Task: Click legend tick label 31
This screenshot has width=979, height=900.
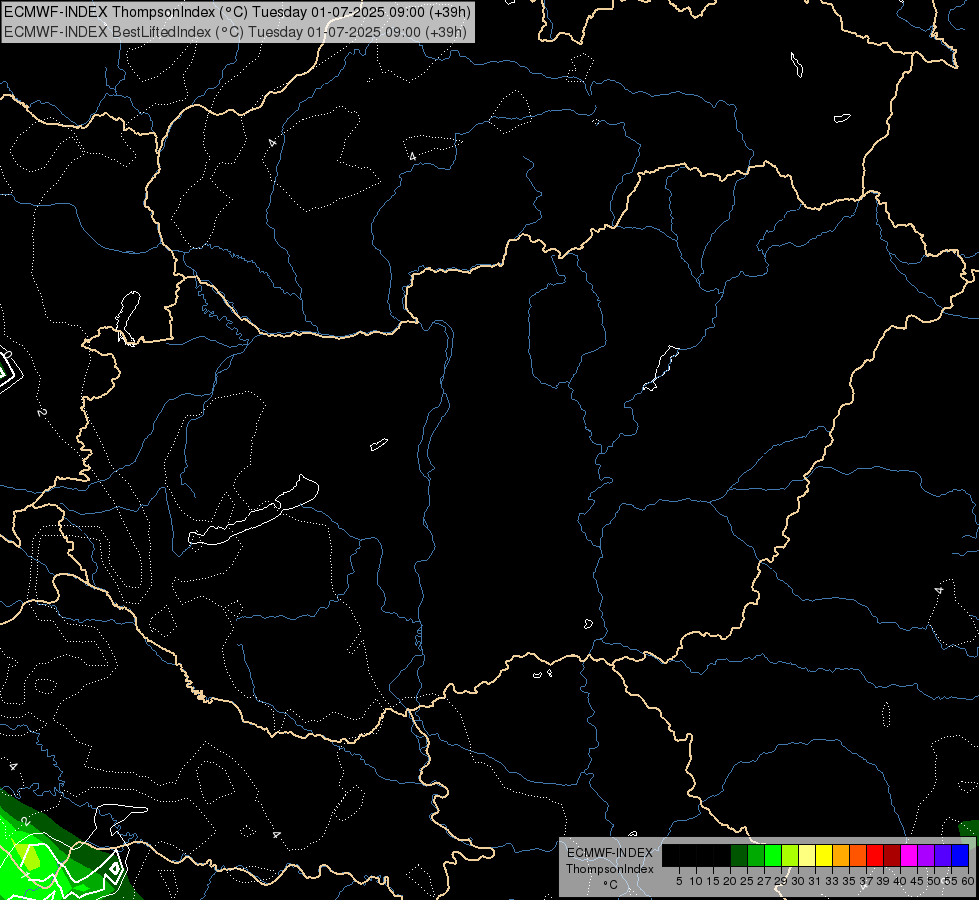Action: (815, 881)
